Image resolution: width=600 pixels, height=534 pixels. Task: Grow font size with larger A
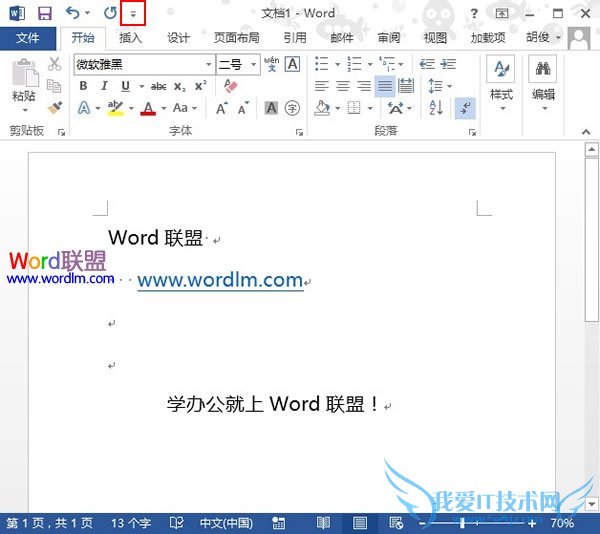[x=222, y=108]
